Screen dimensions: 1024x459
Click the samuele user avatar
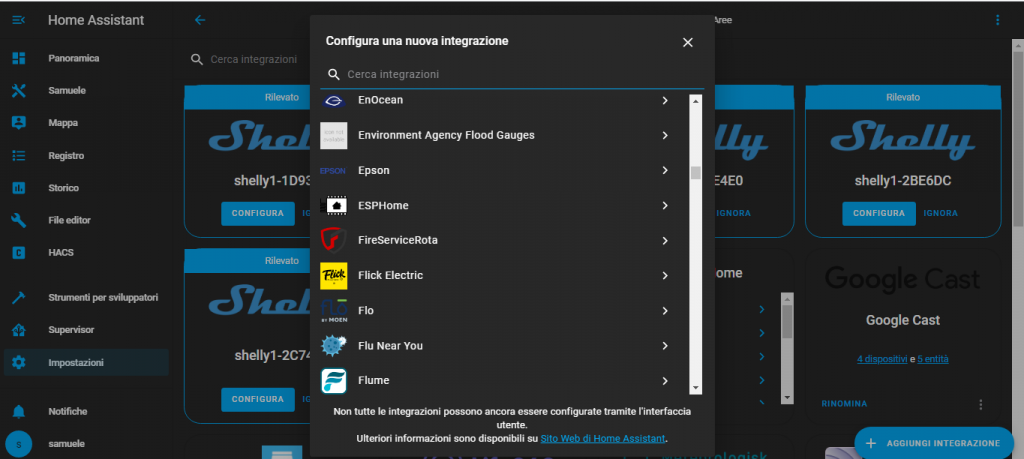pyautogui.click(x=18, y=444)
